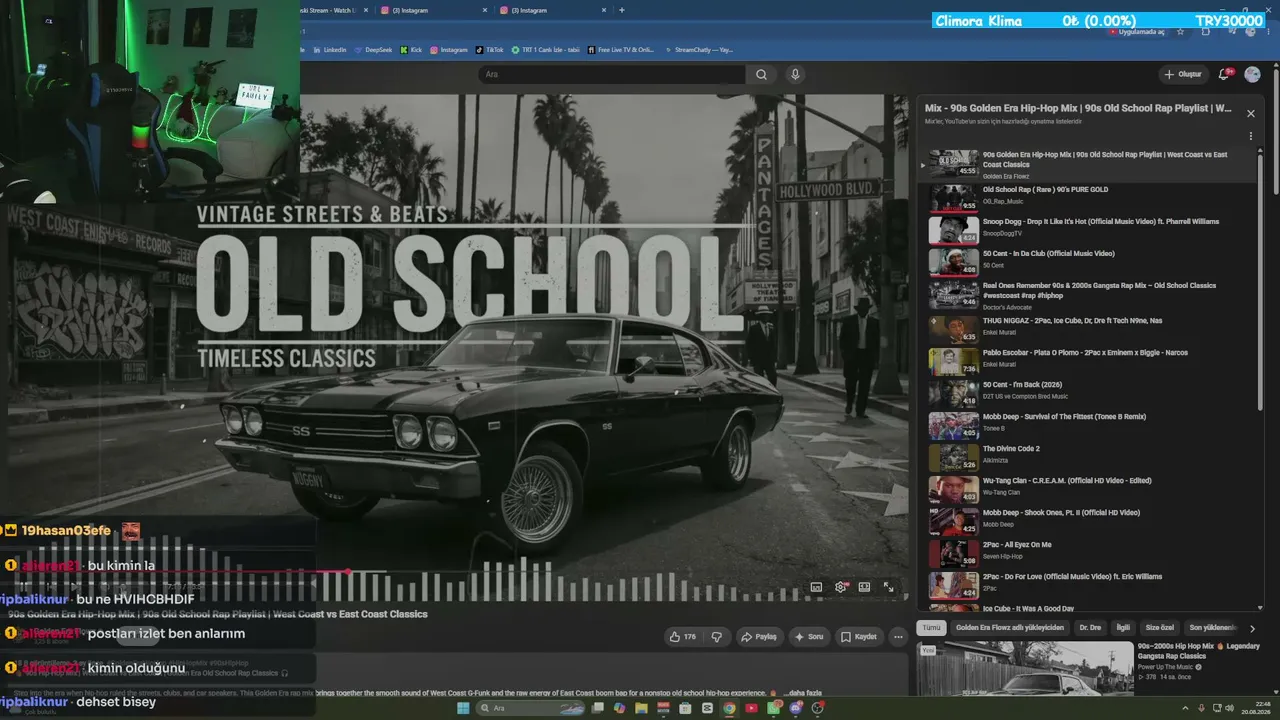1280x720 pixels.
Task: Open the Discord taskbar icon
Action: tap(795, 708)
